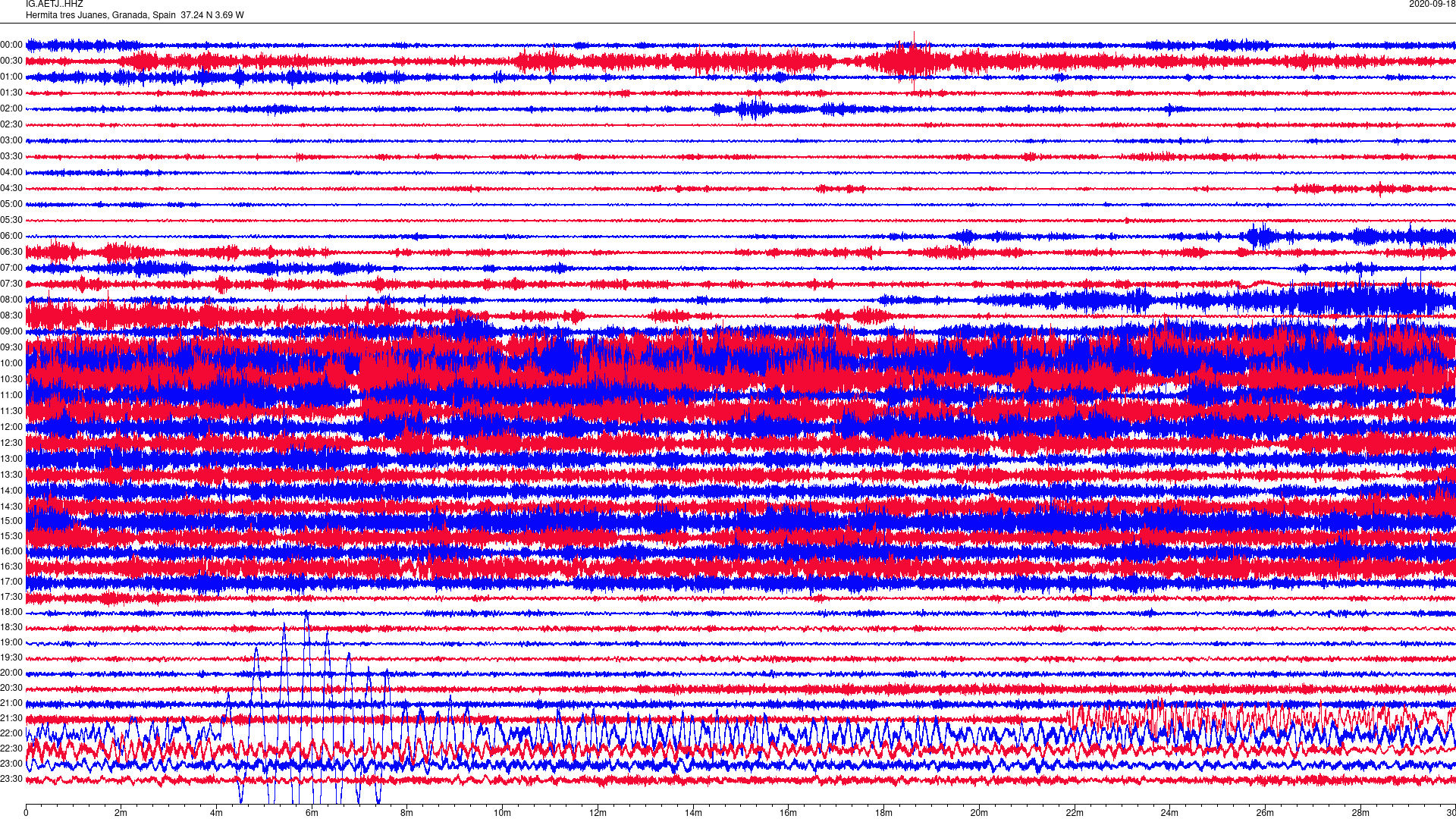Click the 10m tick on the time axis
1456x819 pixels.
click(x=502, y=813)
